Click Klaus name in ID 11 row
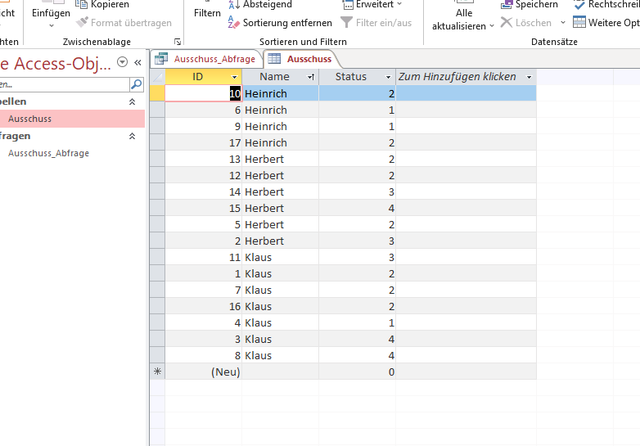Viewport: 640px width, 446px height. click(x=258, y=257)
